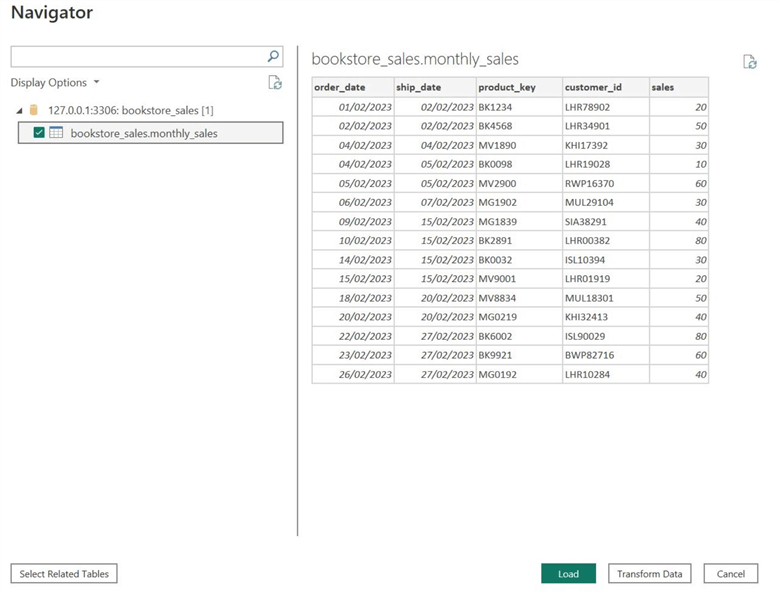Image resolution: width=779 pixels, height=594 pixels.
Task: Click the table icon for monthly_sales
Action: pos(57,133)
